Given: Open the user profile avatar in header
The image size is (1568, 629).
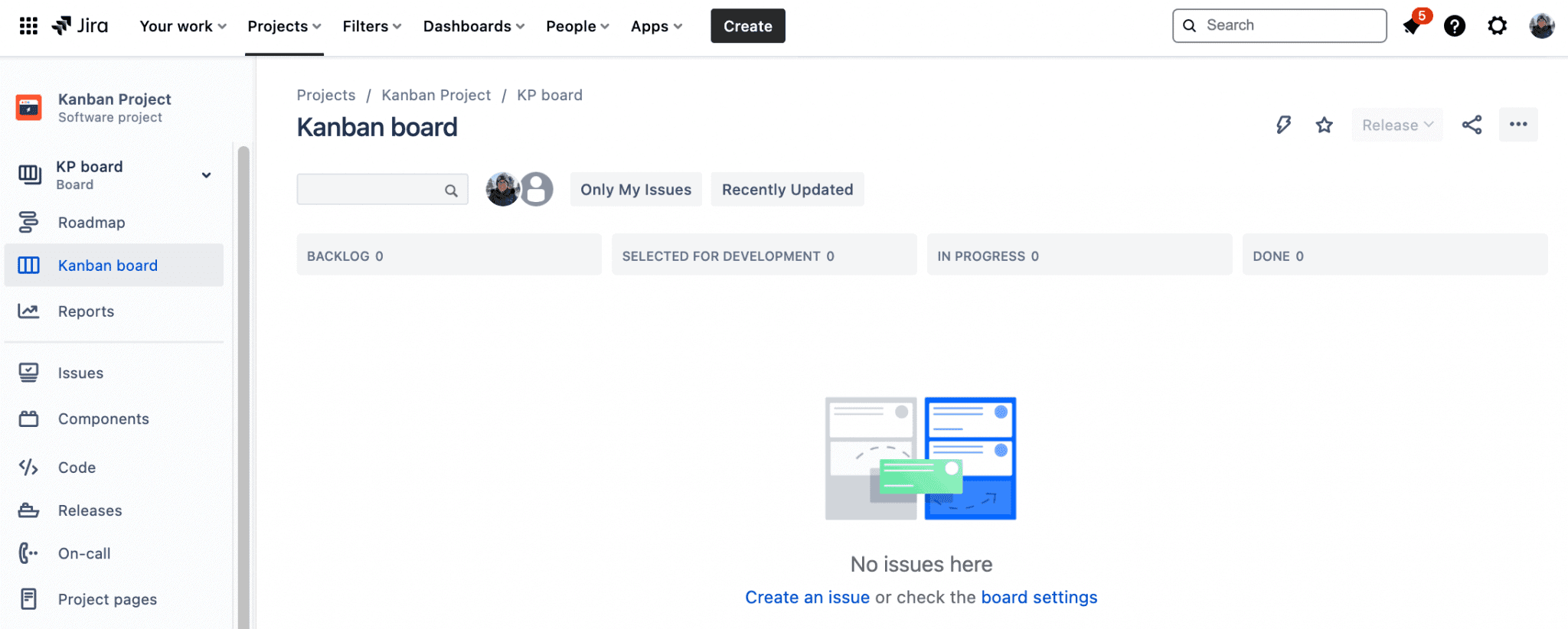Looking at the screenshot, I should (x=1541, y=26).
